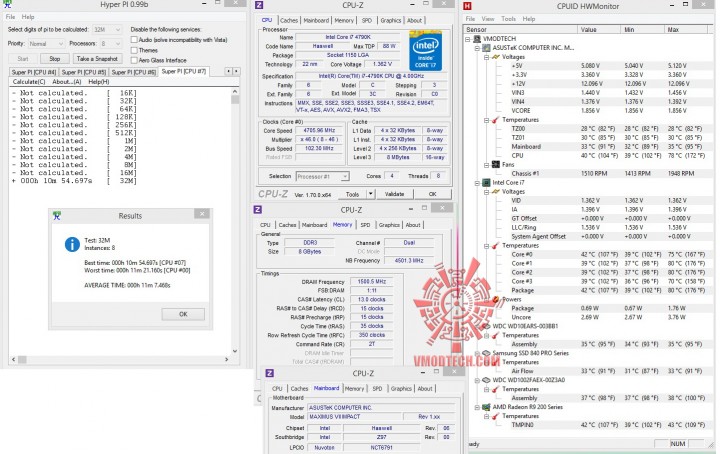
Task: Click the Max column header in HWMonitor
Action: pyautogui.click(x=686, y=29)
